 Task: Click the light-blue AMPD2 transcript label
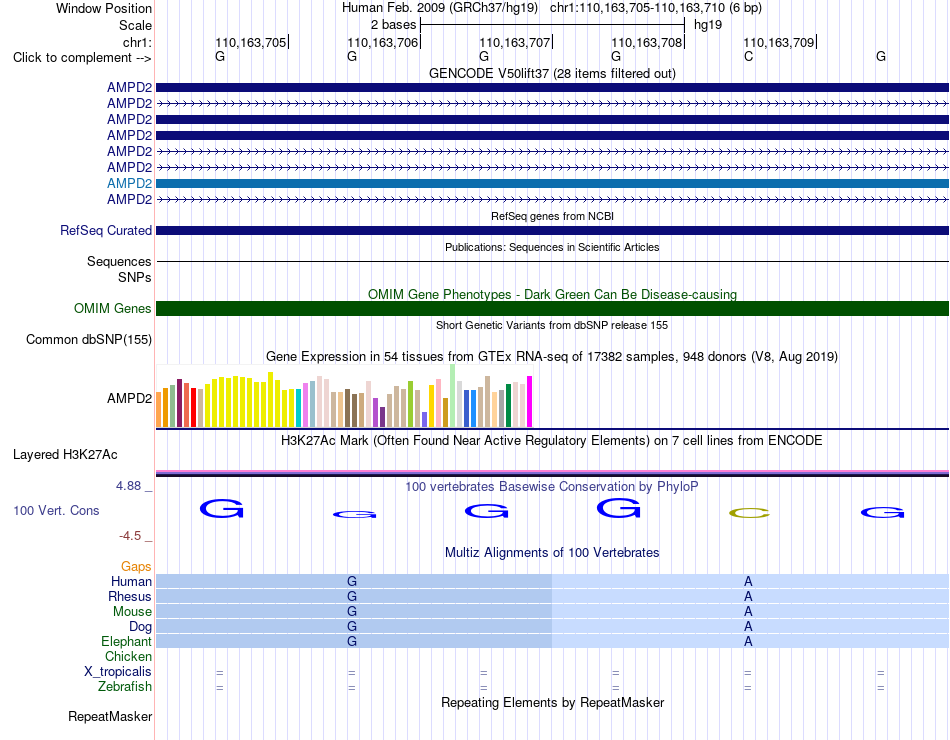[x=129, y=183]
